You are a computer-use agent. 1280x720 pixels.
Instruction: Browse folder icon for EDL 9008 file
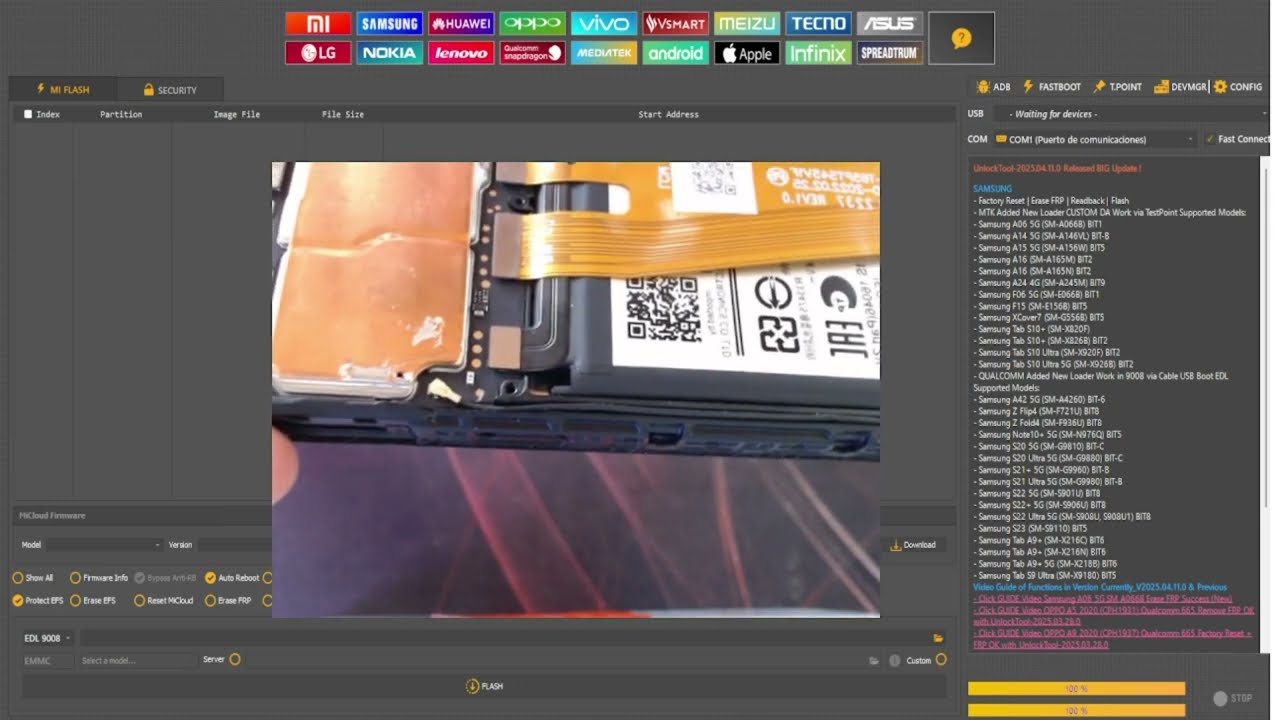pyautogui.click(x=938, y=637)
